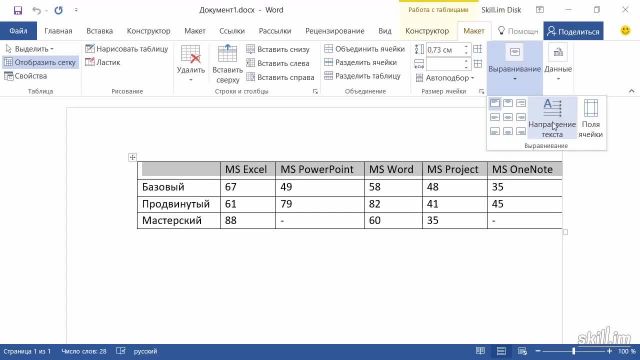Toggle Отобразить сетку gridlines
This screenshot has width=640, height=360.
tap(40, 62)
